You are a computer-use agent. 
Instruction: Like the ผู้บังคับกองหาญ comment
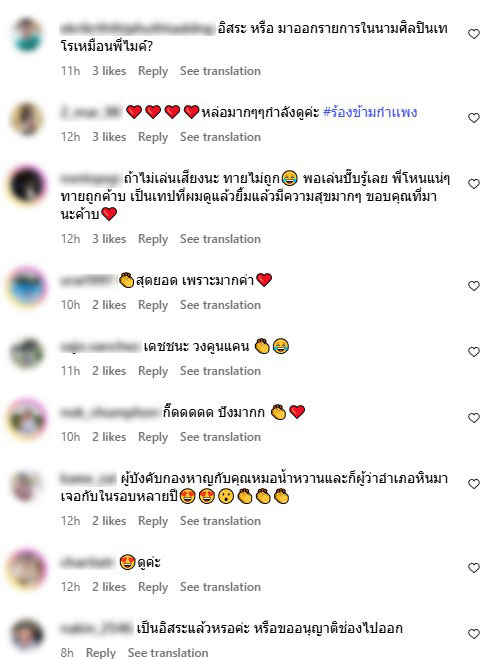click(474, 484)
